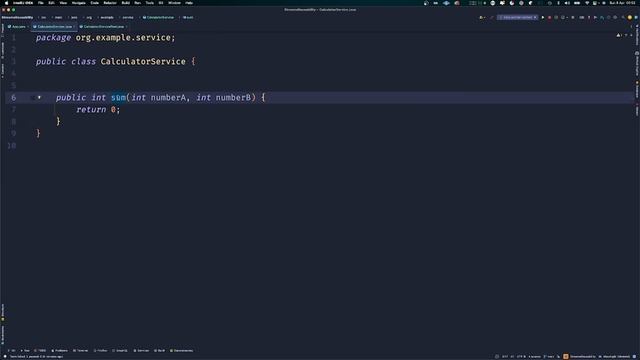Viewport: 640px width, 360px height.
Task: Open the Problems tool window
Action: click(60, 351)
